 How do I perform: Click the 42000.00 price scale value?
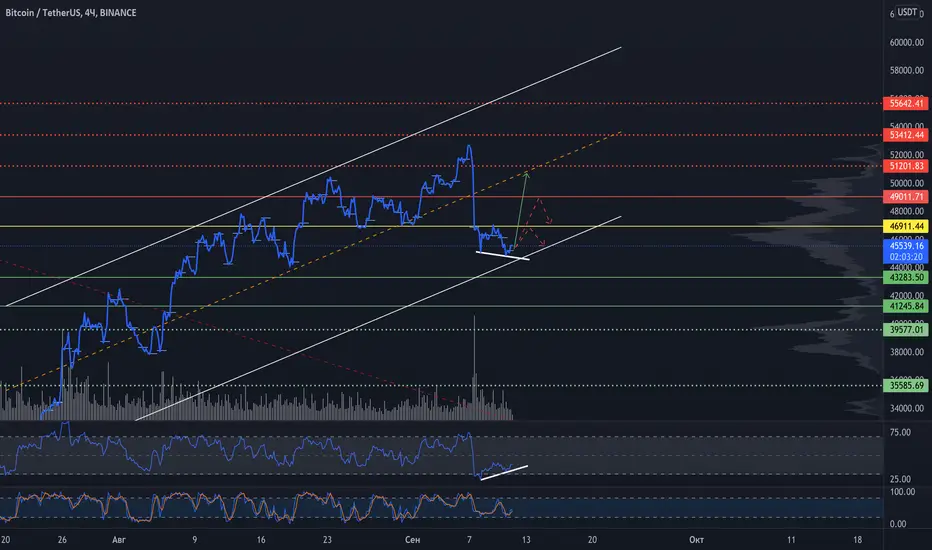pyautogui.click(x=906, y=296)
